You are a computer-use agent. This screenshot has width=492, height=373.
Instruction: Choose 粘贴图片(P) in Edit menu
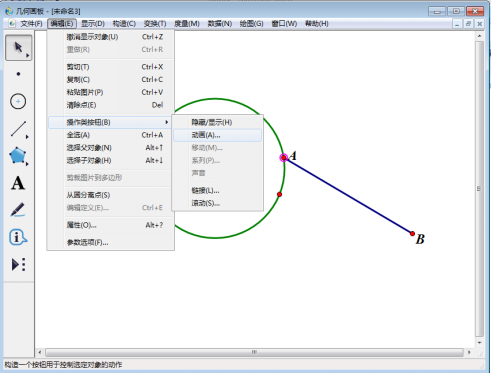(111, 92)
